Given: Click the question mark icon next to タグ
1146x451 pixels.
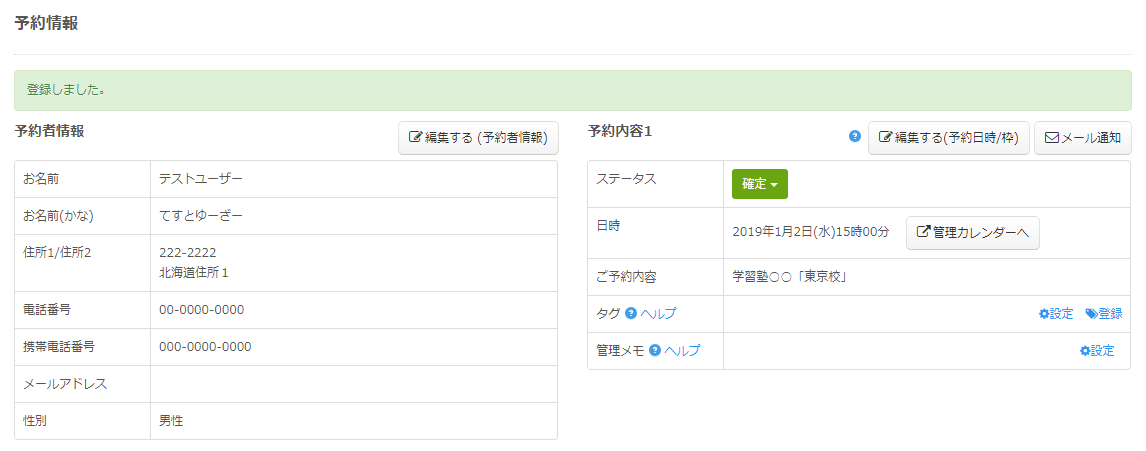Looking at the screenshot, I should coord(631,314).
